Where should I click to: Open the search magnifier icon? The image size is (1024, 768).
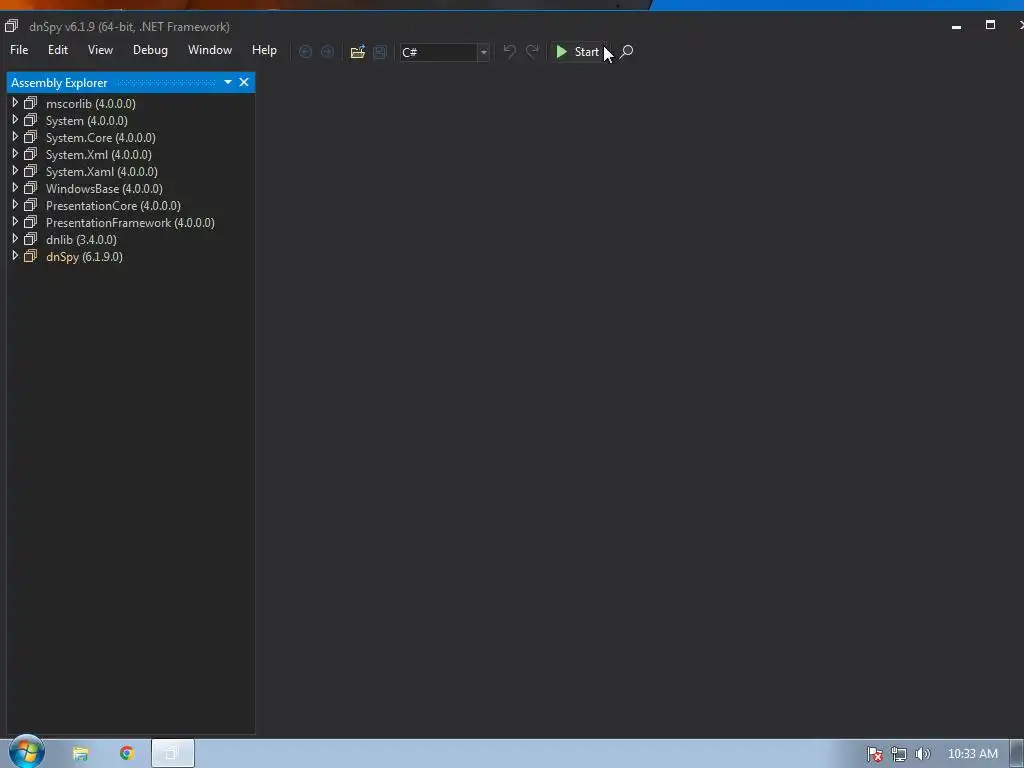[x=626, y=52]
